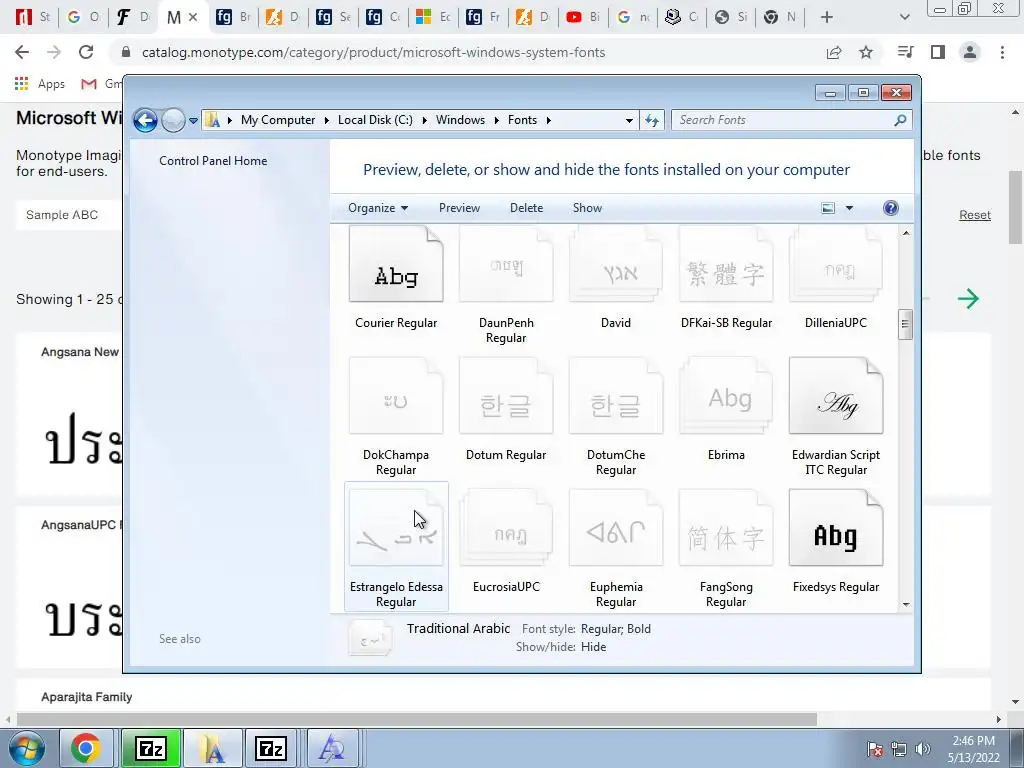Expand the arrow after My Computer breadcrumb
This screenshot has height=768, width=1024.
327,120
